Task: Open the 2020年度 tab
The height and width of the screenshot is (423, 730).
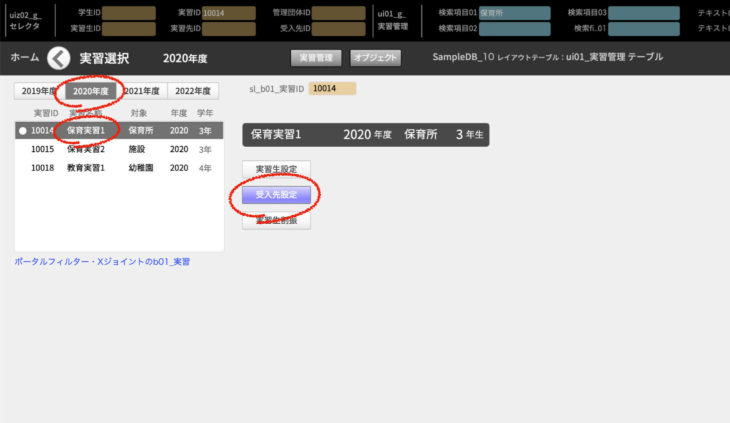Action: [x=92, y=91]
